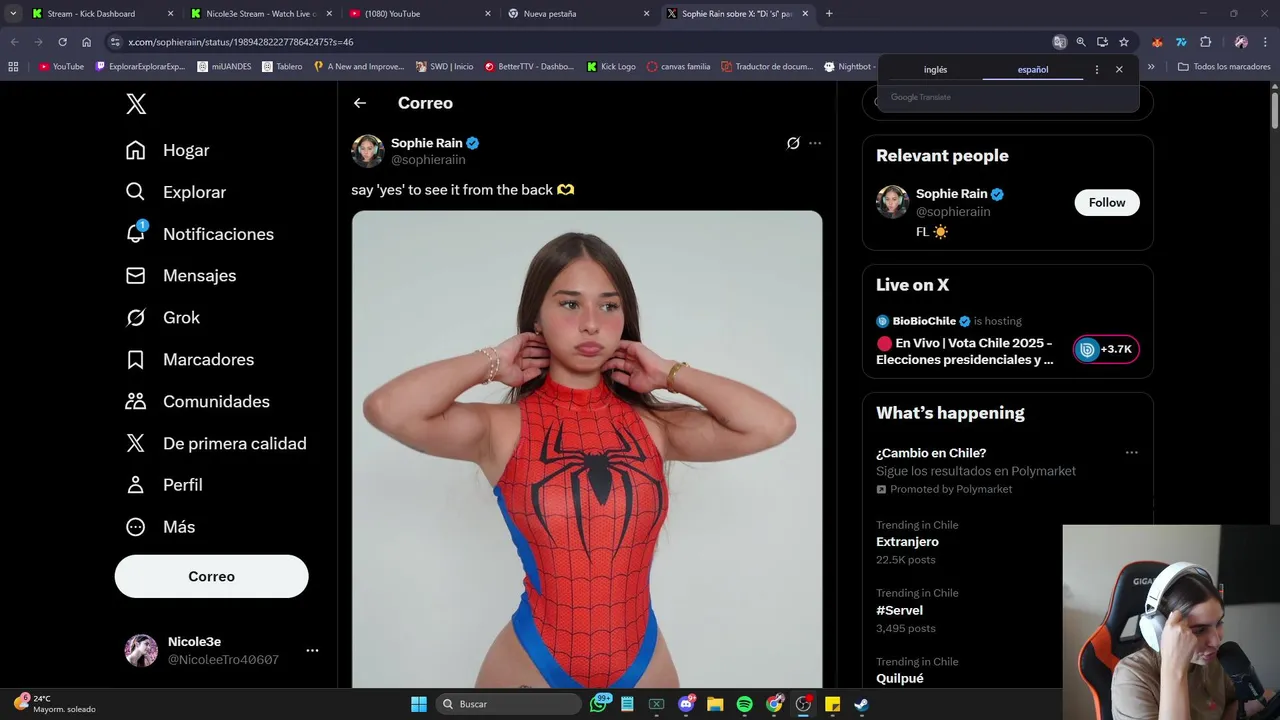Select inglés in Google Translate popup
The height and width of the screenshot is (720, 1280).
(x=935, y=70)
